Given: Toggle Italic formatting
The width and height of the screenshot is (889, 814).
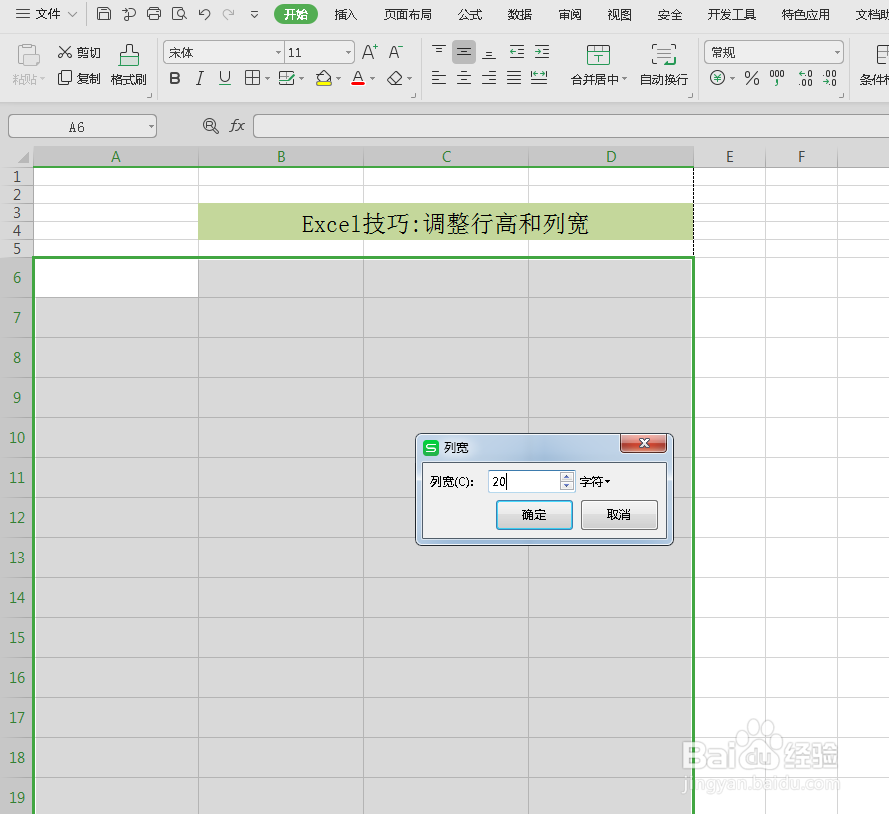Looking at the screenshot, I should [x=200, y=78].
